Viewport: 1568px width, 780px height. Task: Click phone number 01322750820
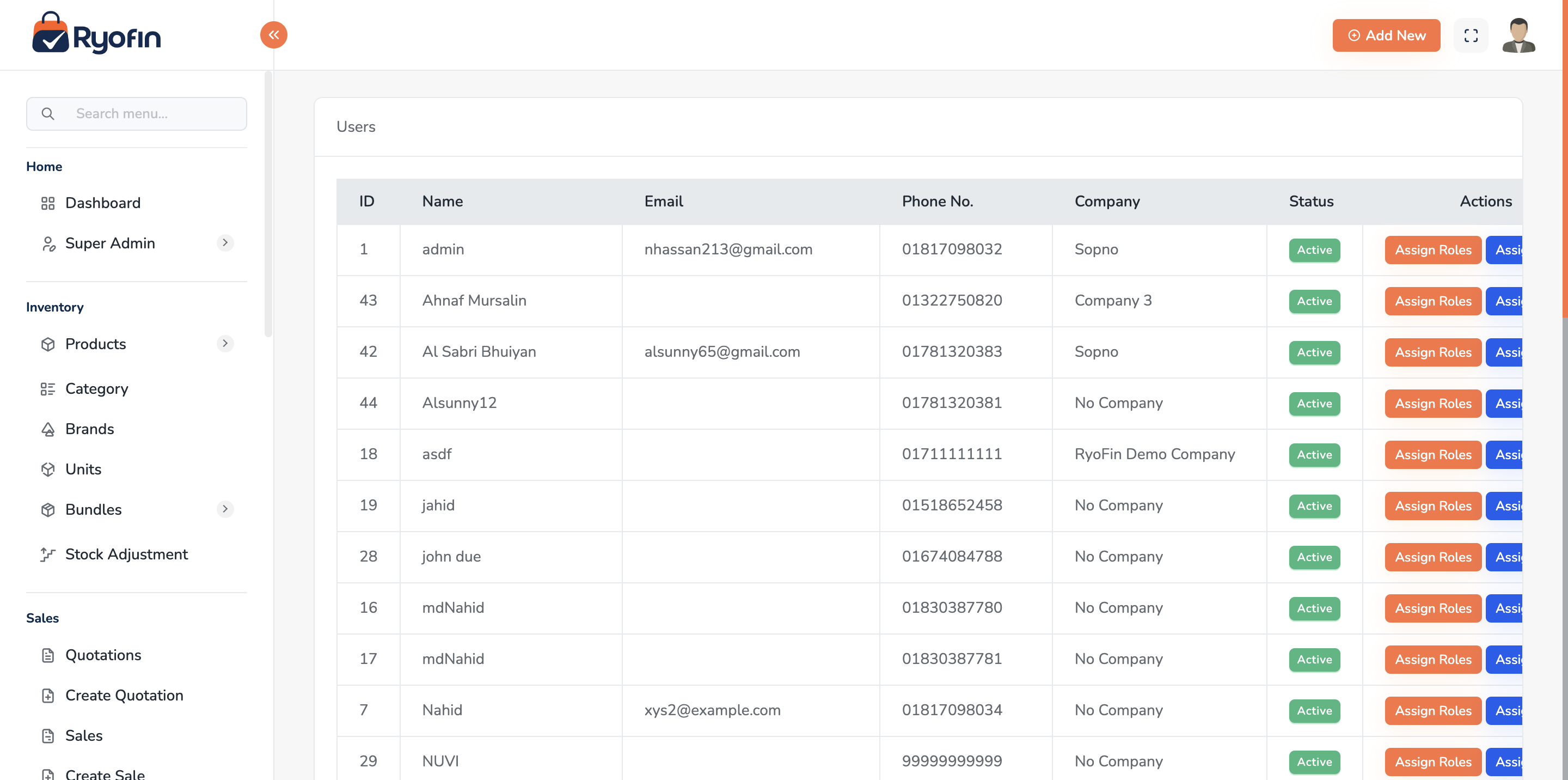(x=952, y=301)
